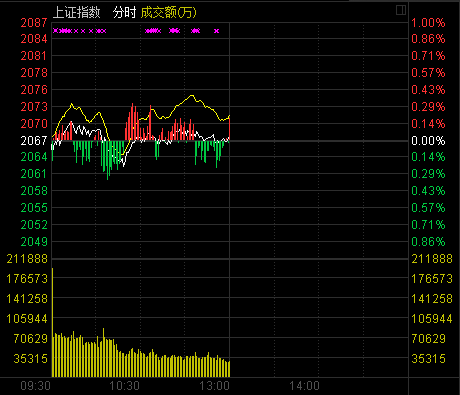Click the 0.00% baseline percent label

coord(428,141)
